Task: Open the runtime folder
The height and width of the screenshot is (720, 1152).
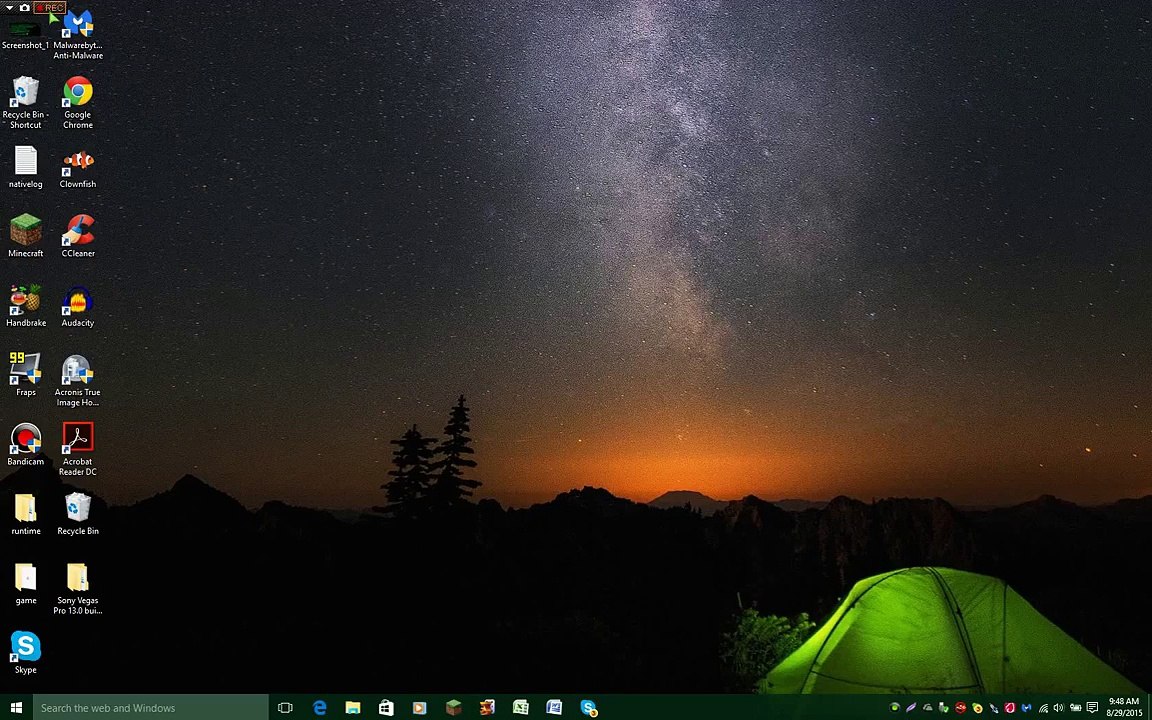Action: 26,514
